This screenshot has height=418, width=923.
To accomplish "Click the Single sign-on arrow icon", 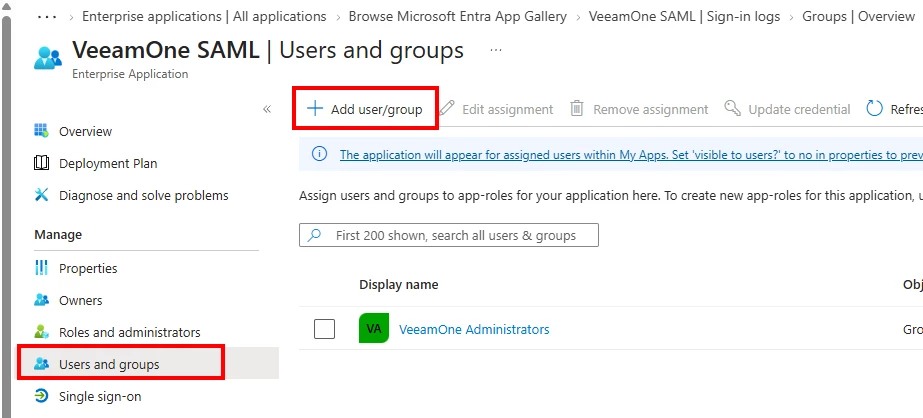I will 41,396.
